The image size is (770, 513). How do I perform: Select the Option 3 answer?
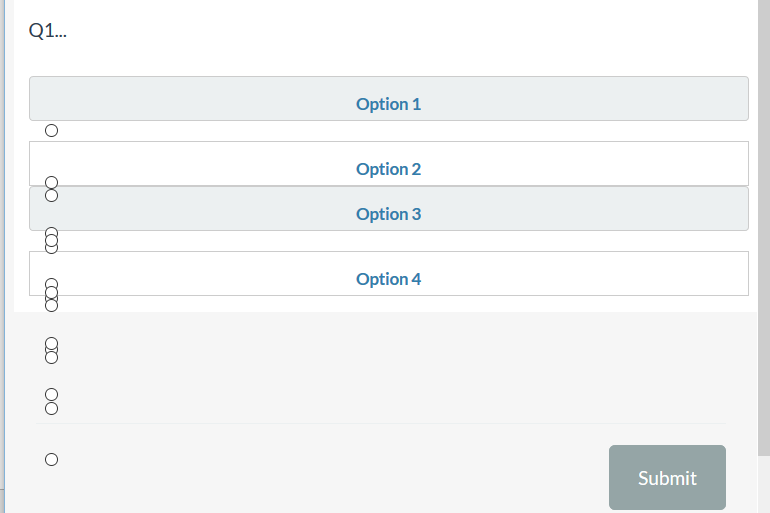pos(388,214)
